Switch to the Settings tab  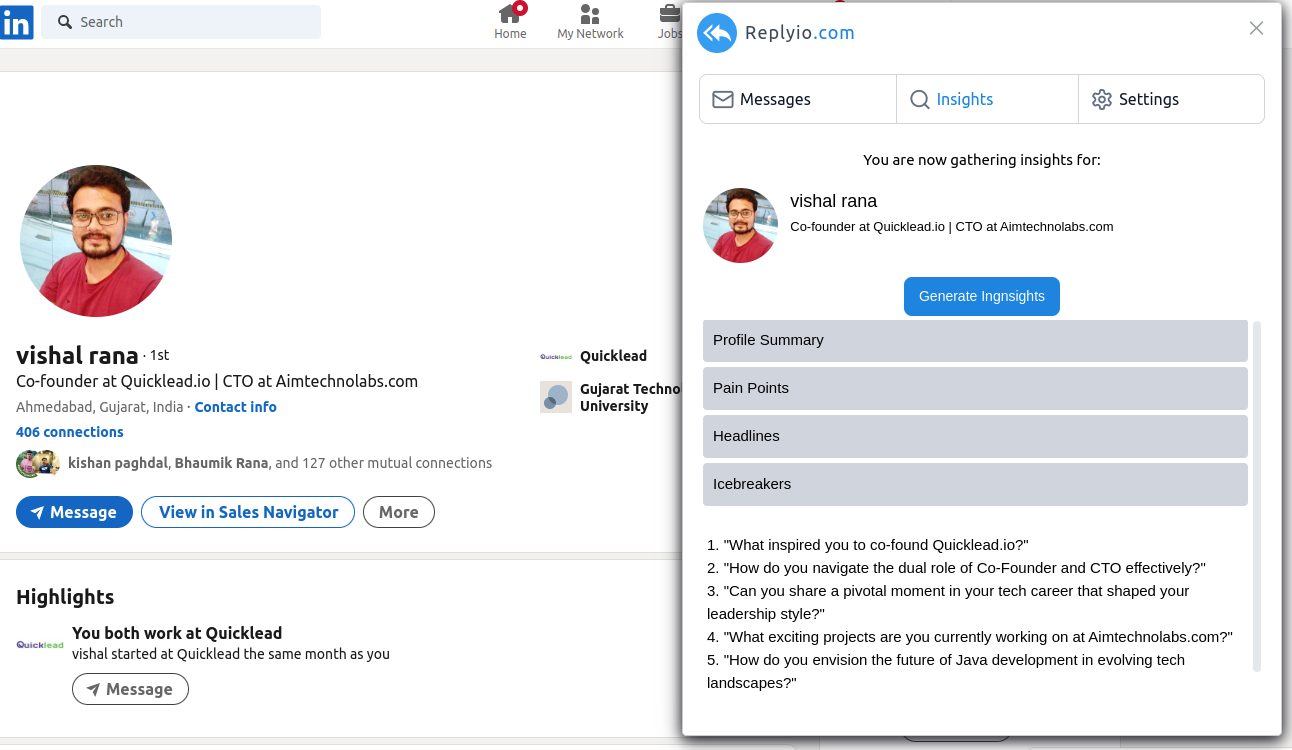tap(1171, 99)
